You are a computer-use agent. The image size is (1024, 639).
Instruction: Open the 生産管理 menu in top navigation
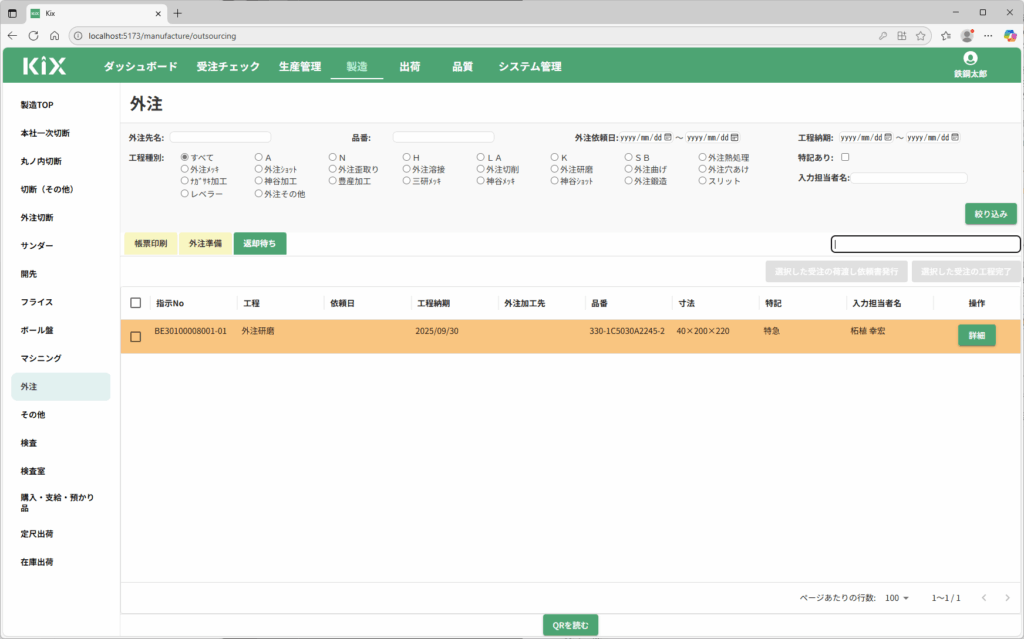tap(300, 67)
